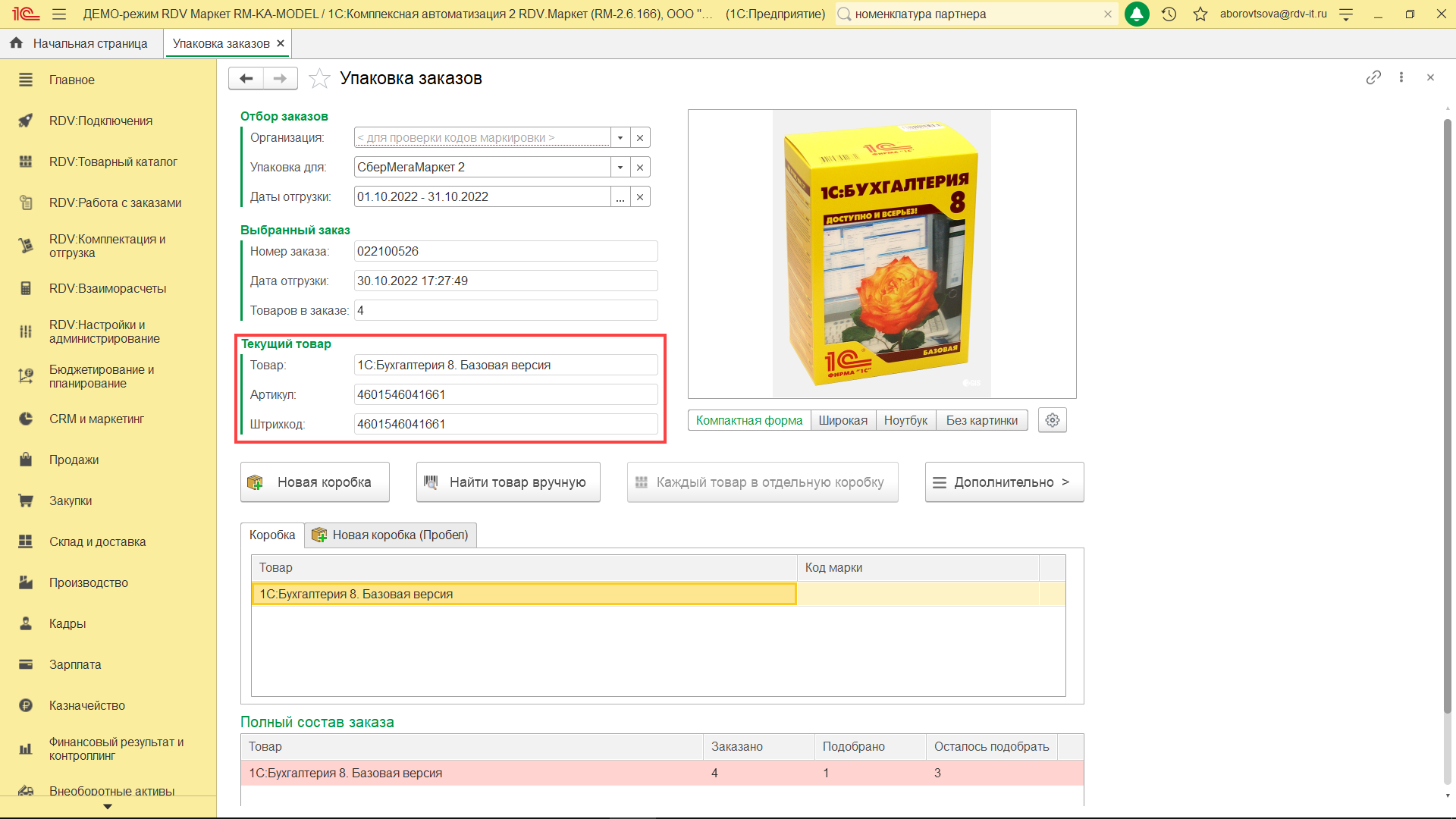Open the RDV:Подключения rocket section

pyautogui.click(x=101, y=121)
